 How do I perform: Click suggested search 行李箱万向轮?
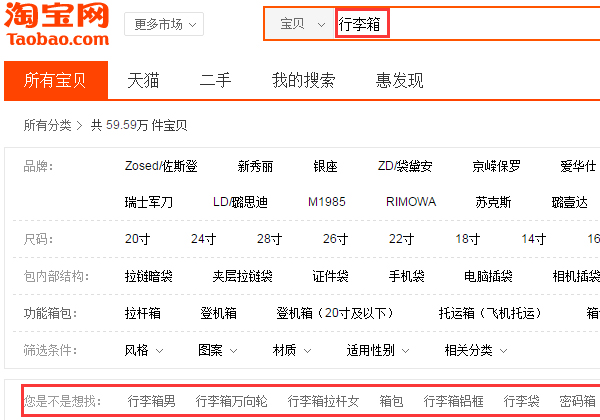pos(232,401)
